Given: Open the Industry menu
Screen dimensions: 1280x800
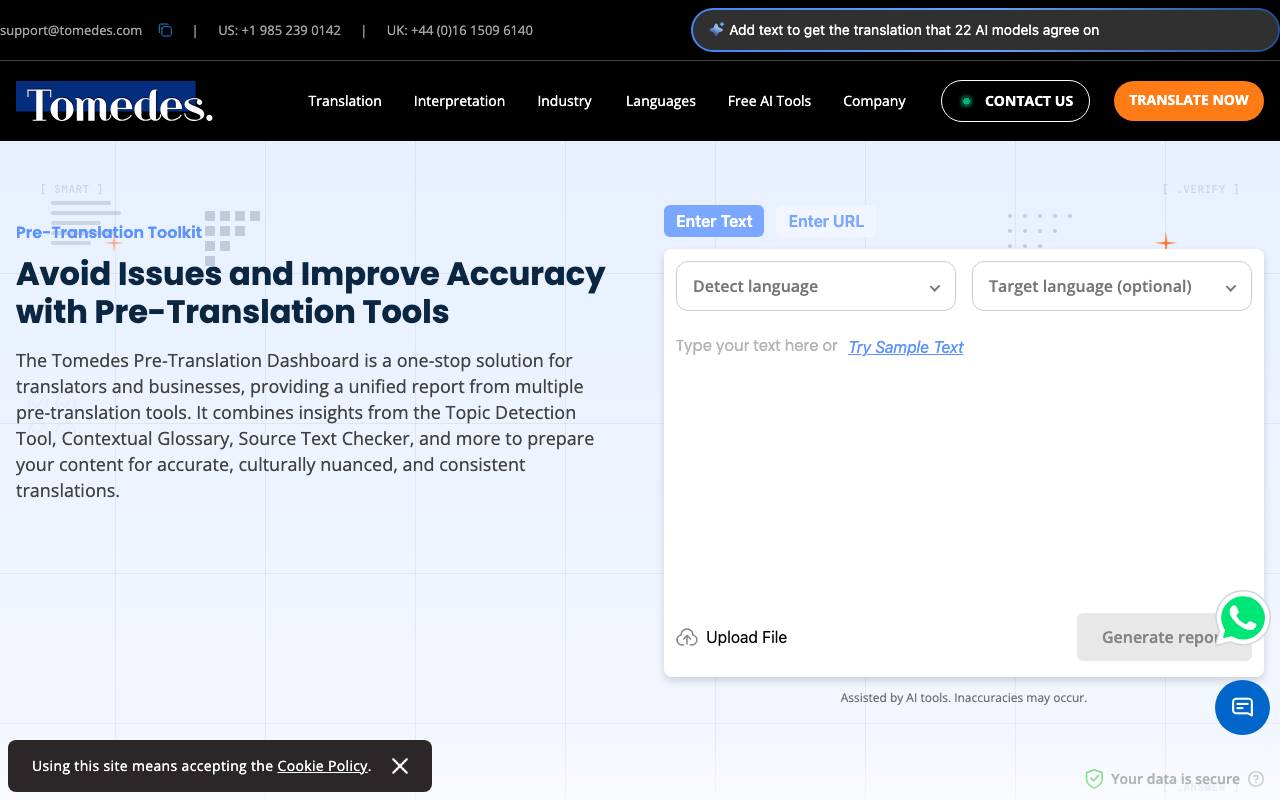Looking at the screenshot, I should click(564, 101).
